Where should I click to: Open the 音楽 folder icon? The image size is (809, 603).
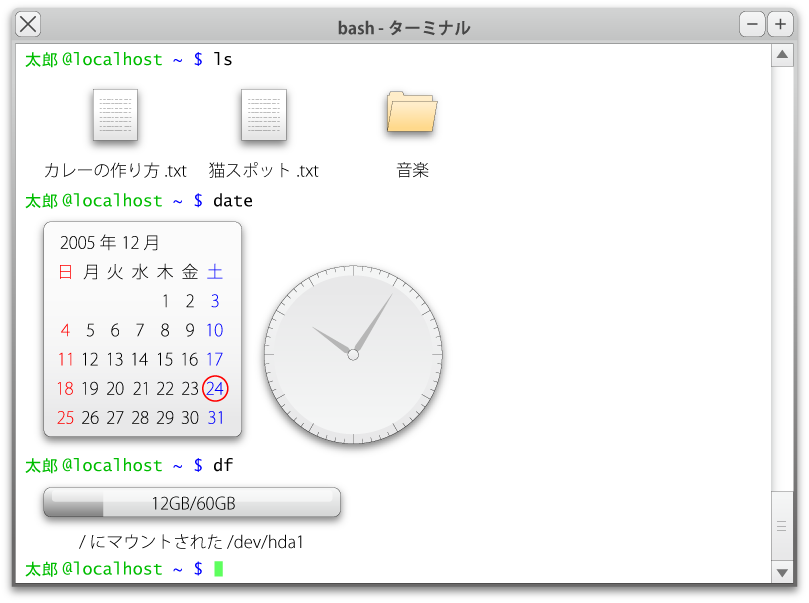412,112
